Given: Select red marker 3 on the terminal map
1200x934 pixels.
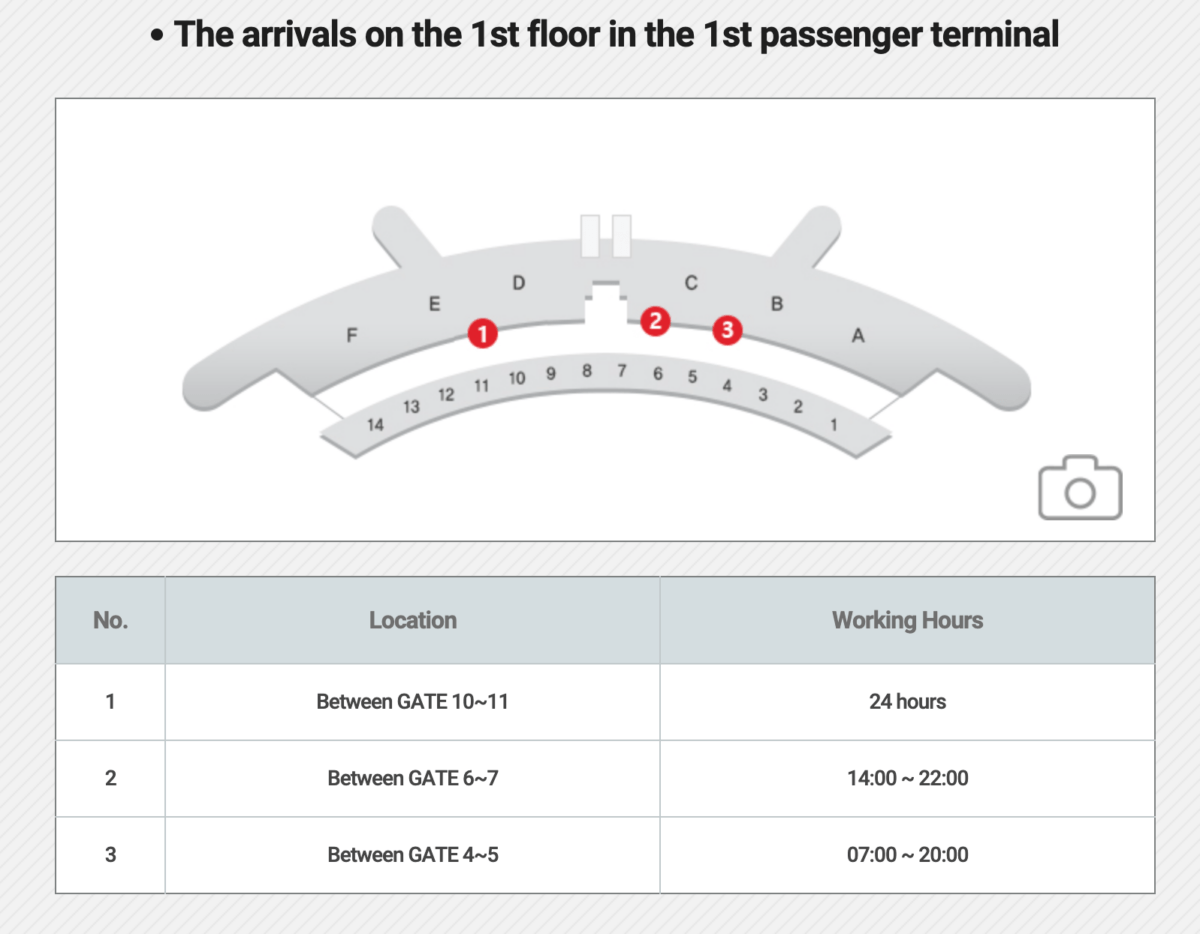Looking at the screenshot, I should tap(727, 329).
